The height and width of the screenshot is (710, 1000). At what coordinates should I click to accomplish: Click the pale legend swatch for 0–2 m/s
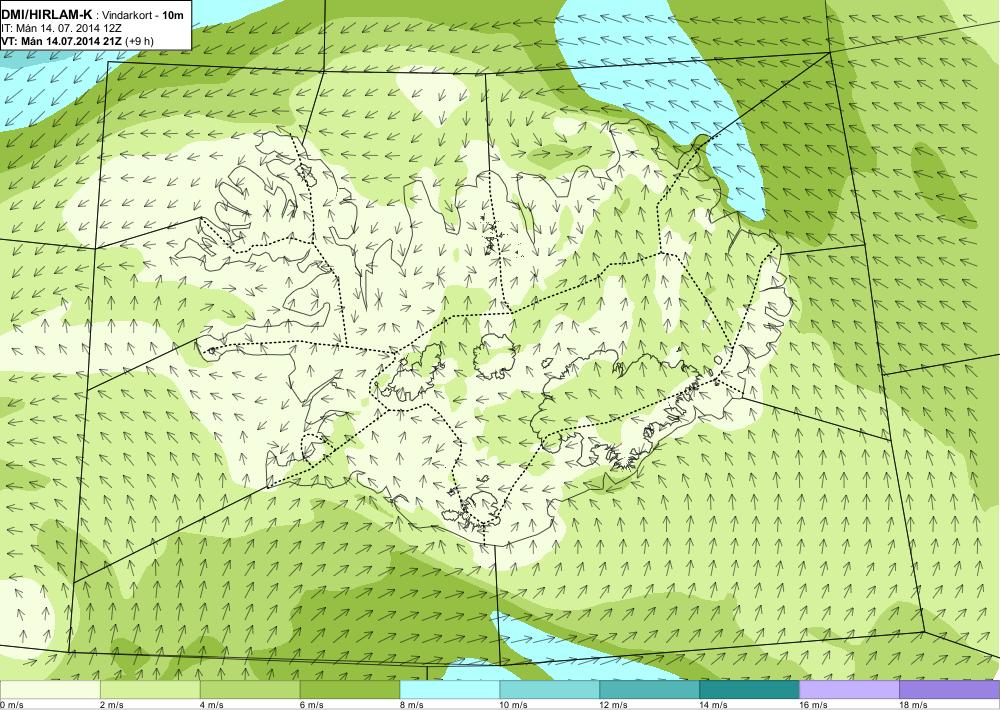tap(50, 690)
